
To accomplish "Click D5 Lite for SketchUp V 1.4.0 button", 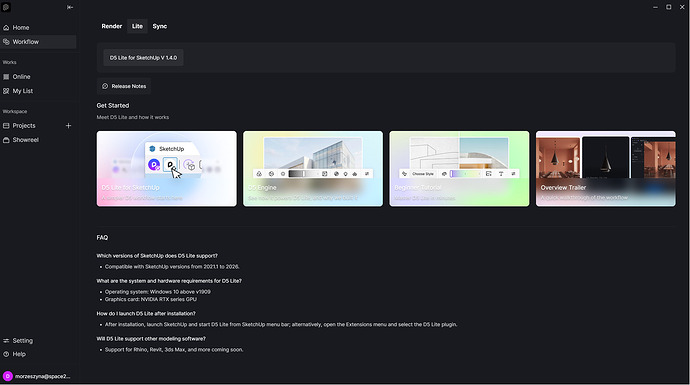I will 143,58.
